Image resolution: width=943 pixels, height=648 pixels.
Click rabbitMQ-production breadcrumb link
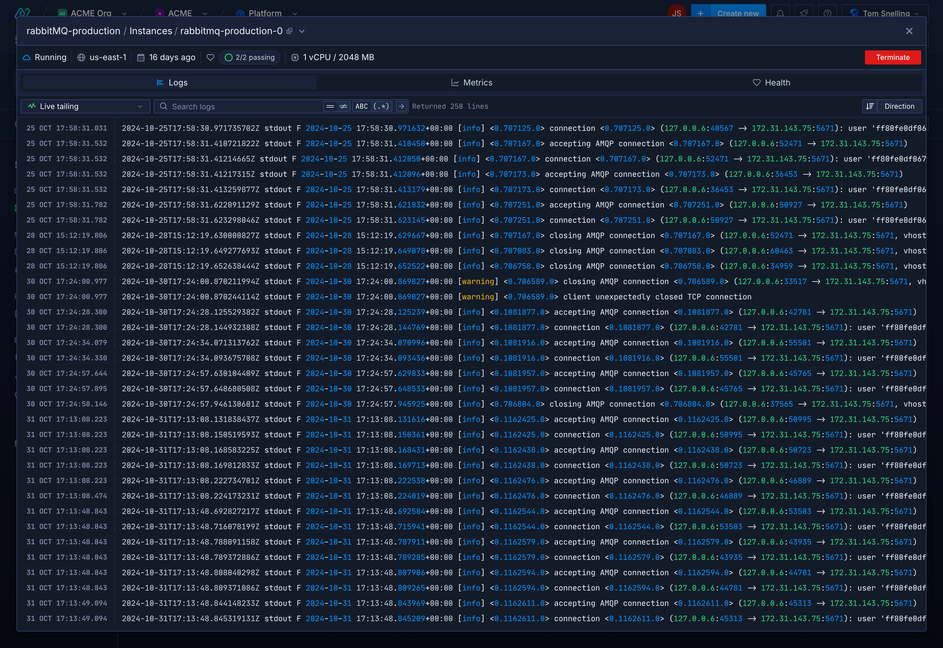click(x=73, y=32)
